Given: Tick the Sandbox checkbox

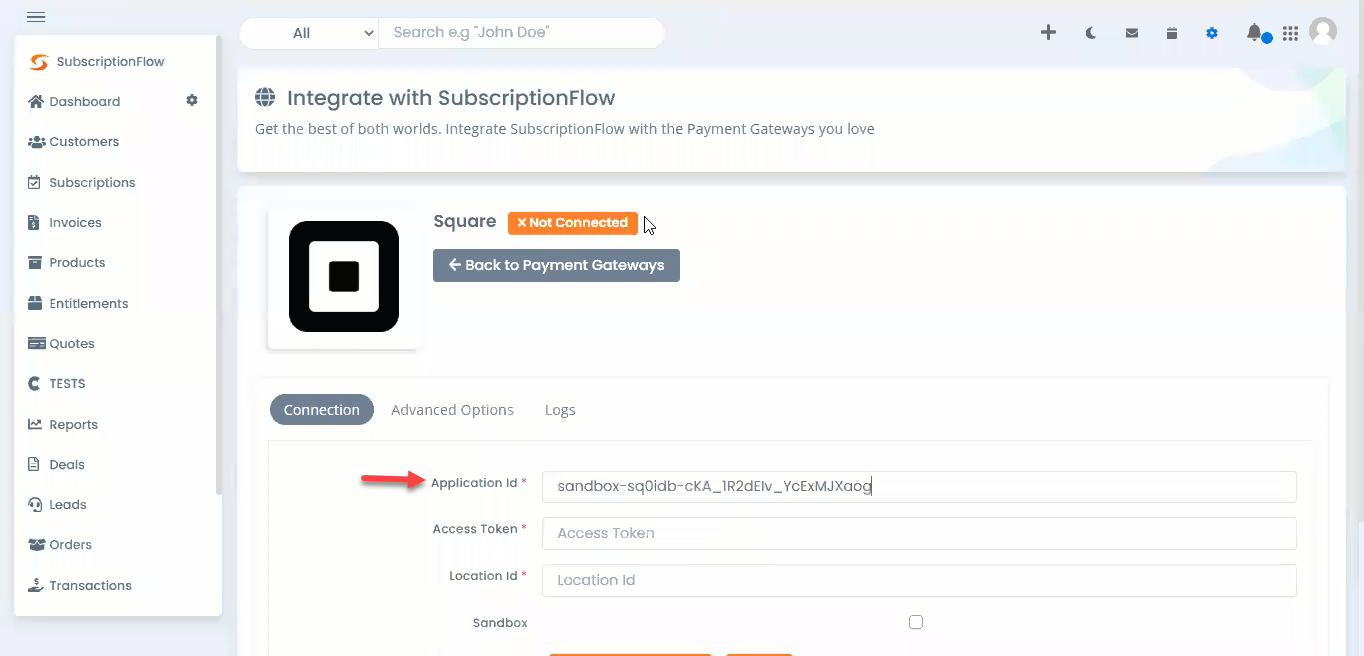Looking at the screenshot, I should pos(916,622).
